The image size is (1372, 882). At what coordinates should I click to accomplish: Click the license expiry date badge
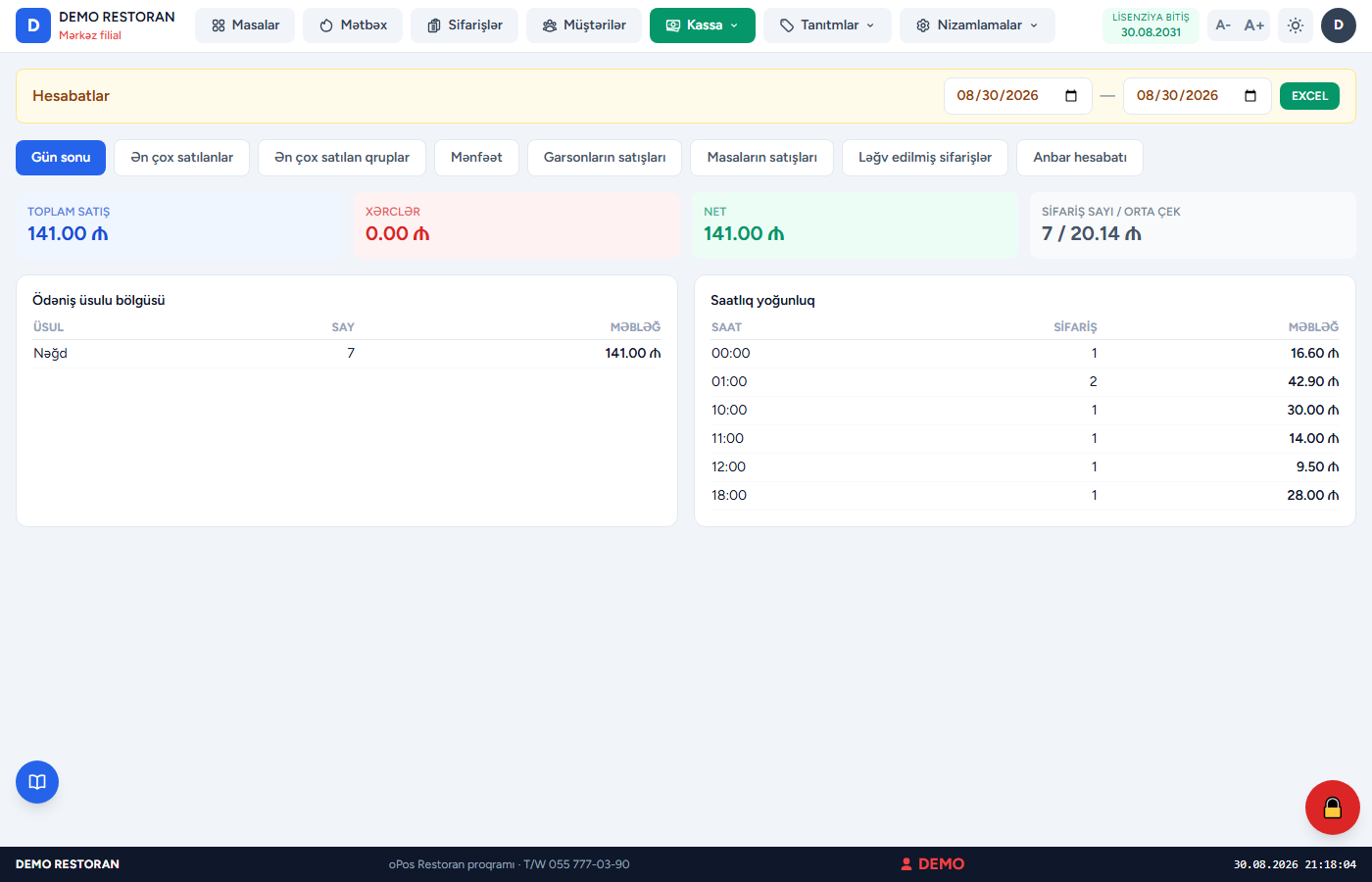click(x=1151, y=25)
